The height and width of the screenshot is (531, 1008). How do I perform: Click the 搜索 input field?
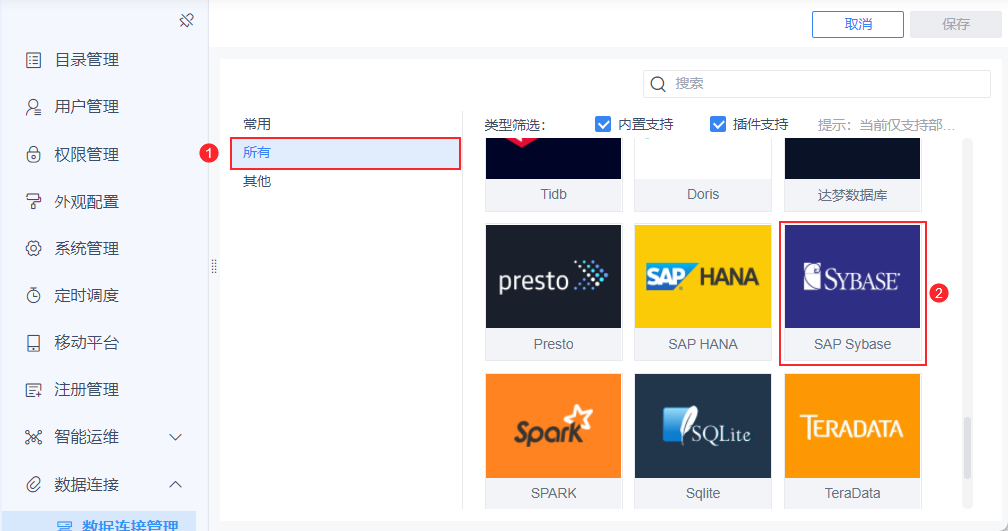click(x=816, y=84)
